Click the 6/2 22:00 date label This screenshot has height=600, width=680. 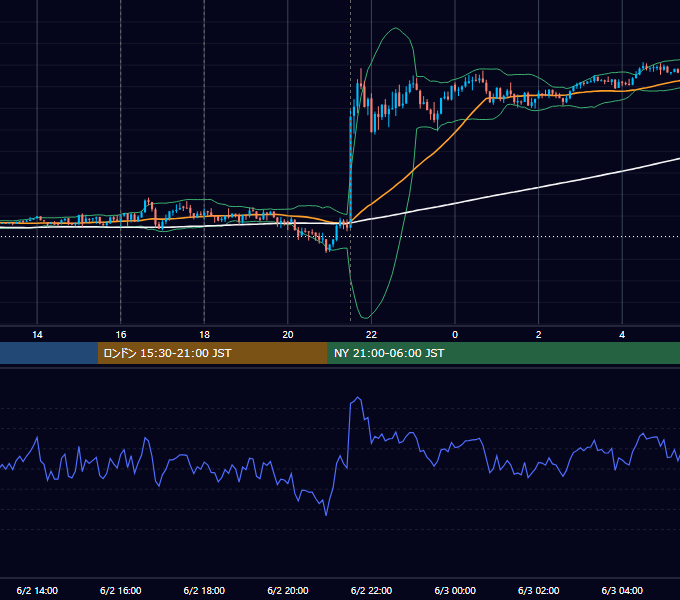tap(371, 590)
